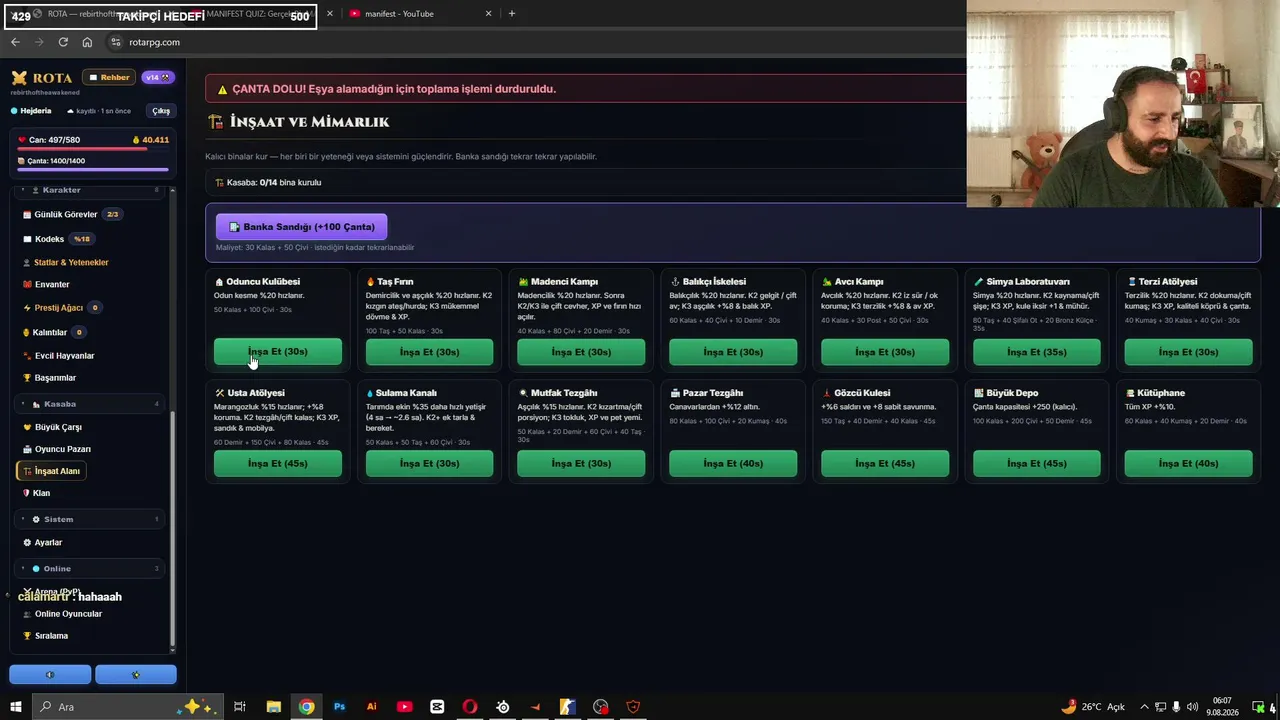This screenshot has height=720, width=1280.
Task: Click İnşa Et for Oduncu Kulübesi
Action: click(278, 352)
